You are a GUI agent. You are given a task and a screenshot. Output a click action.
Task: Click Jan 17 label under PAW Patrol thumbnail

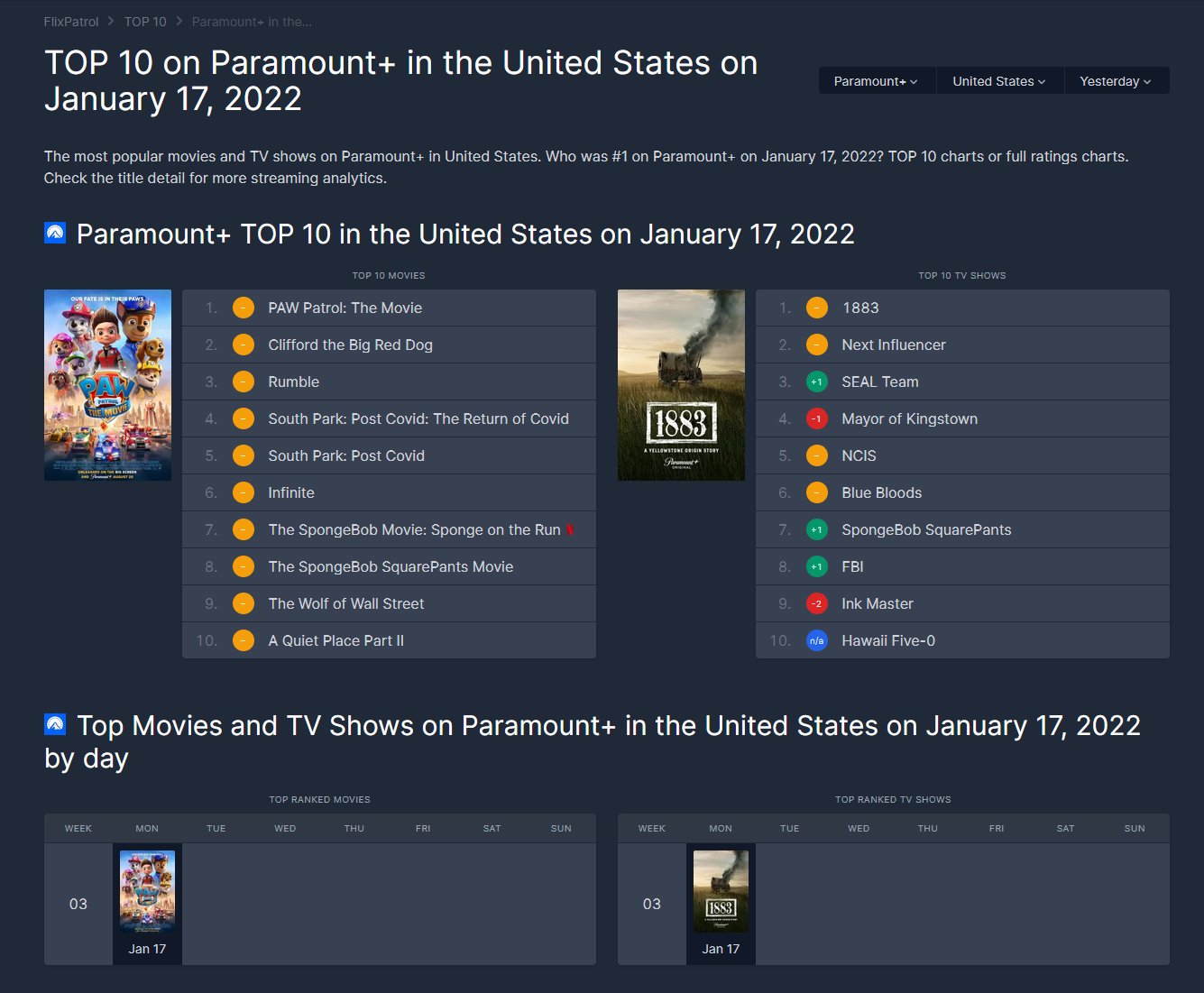(147, 949)
